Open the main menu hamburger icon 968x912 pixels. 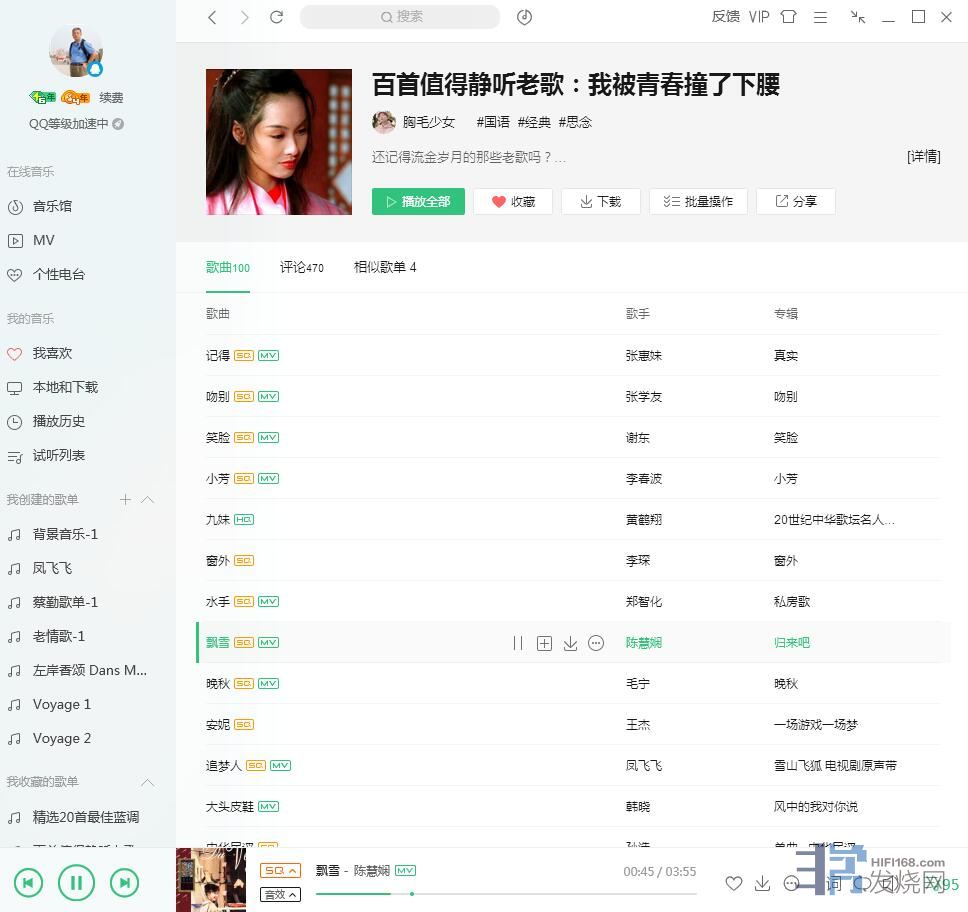(x=820, y=17)
